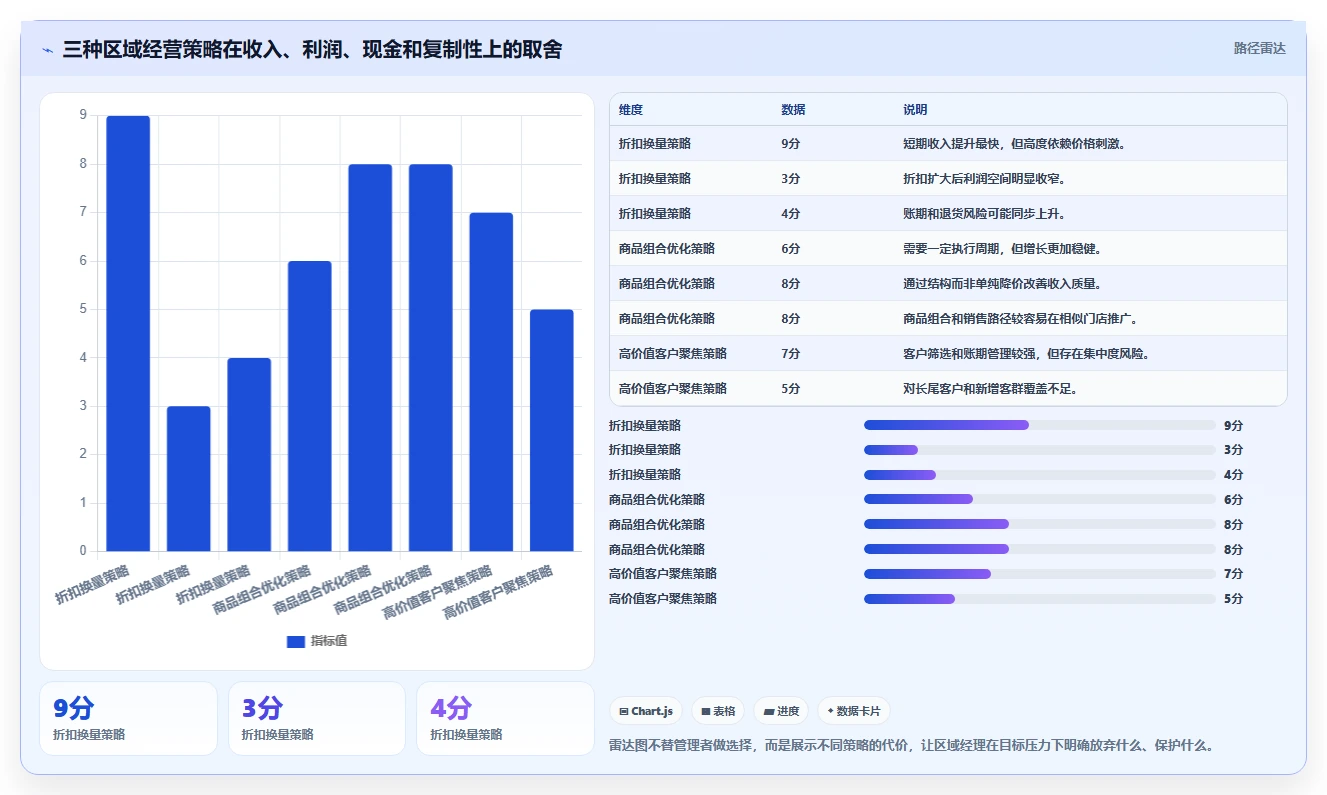The width and height of the screenshot is (1327, 795).
Task: Click the 数据卡片 chip
Action: 853,711
